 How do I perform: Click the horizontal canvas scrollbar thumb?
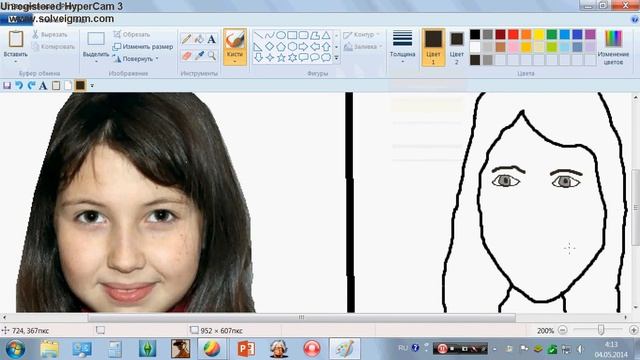(301, 317)
